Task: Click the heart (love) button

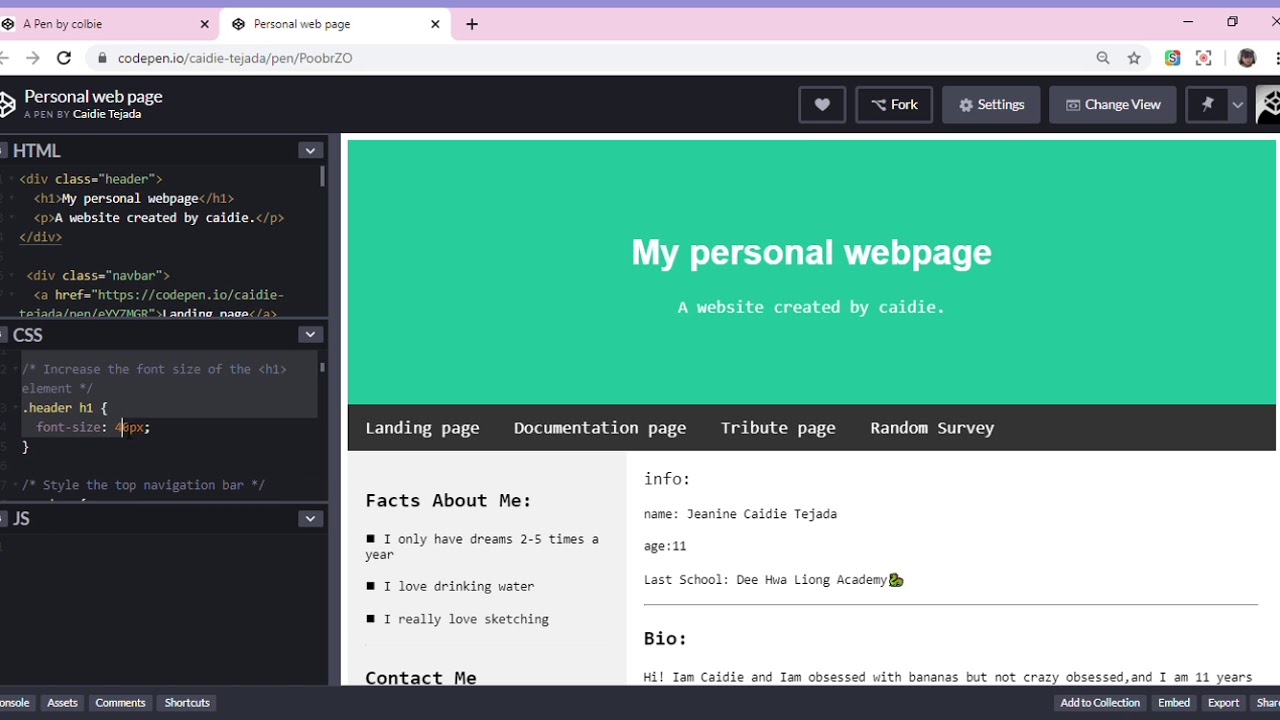Action: [x=822, y=104]
